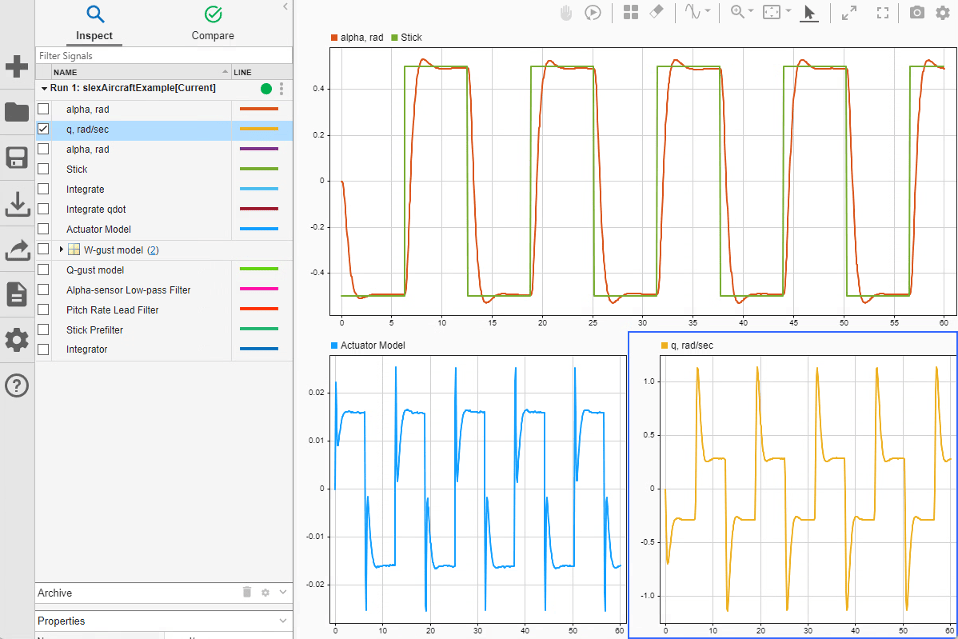This screenshot has height=639, width=958.
Task: Check the Stick signal checkbox
Action: 43,169
